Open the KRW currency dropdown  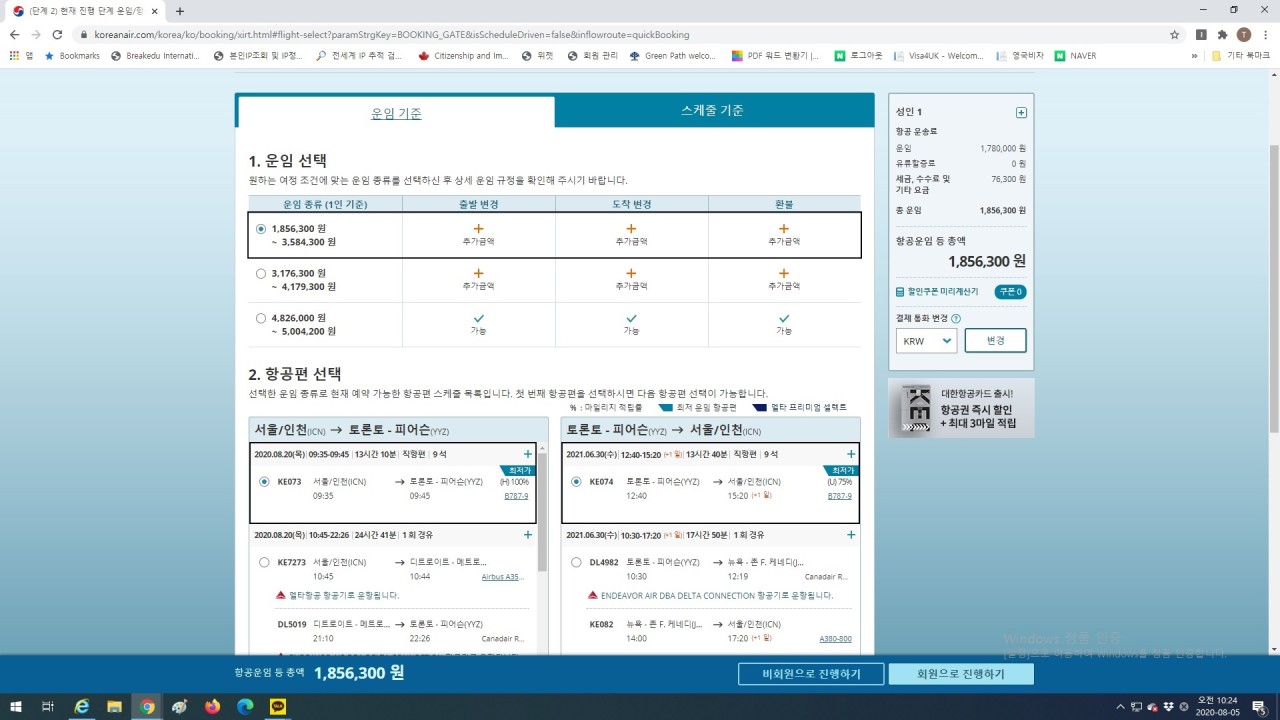pyautogui.click(x=926, y=341)
